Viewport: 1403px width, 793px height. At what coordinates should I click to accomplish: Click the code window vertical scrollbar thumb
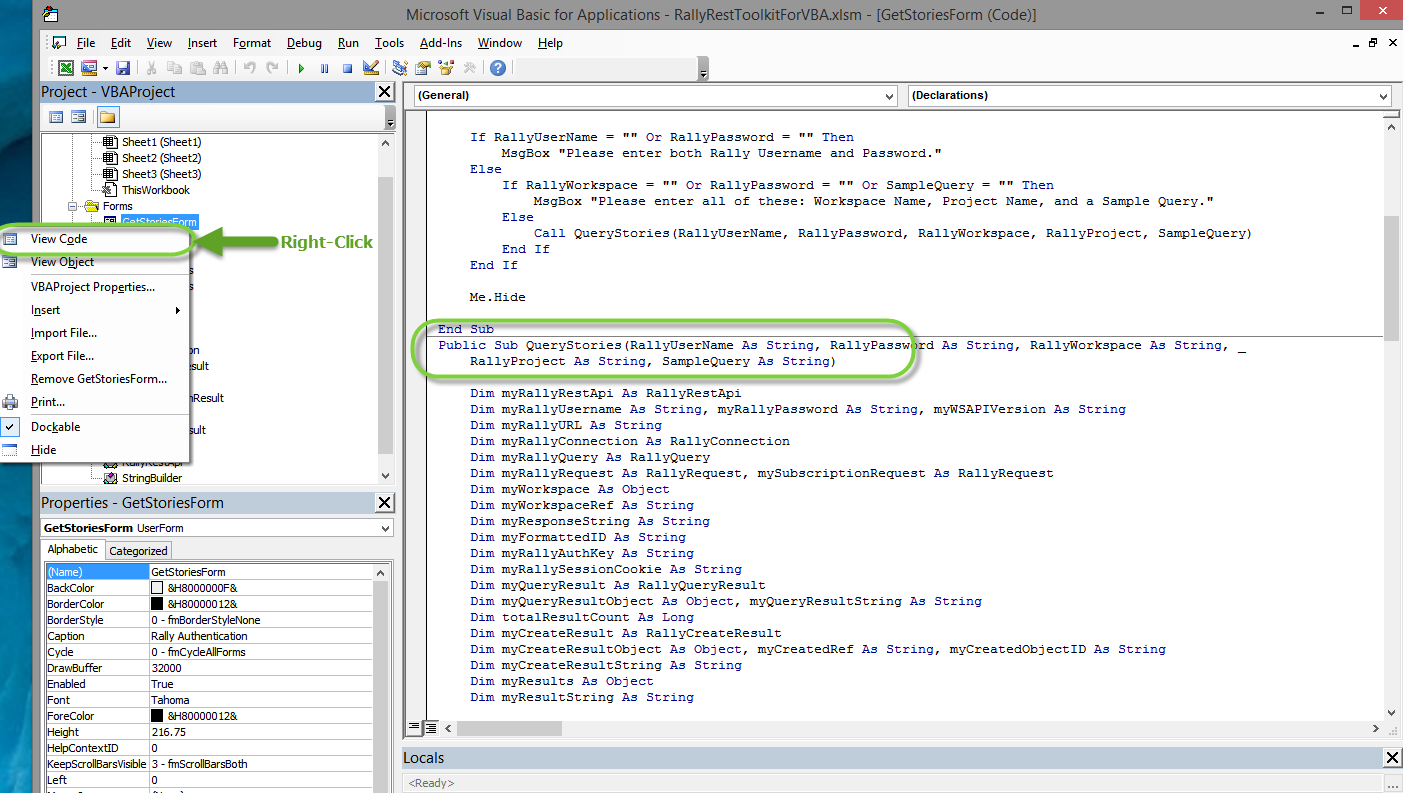pos(1391,277)
